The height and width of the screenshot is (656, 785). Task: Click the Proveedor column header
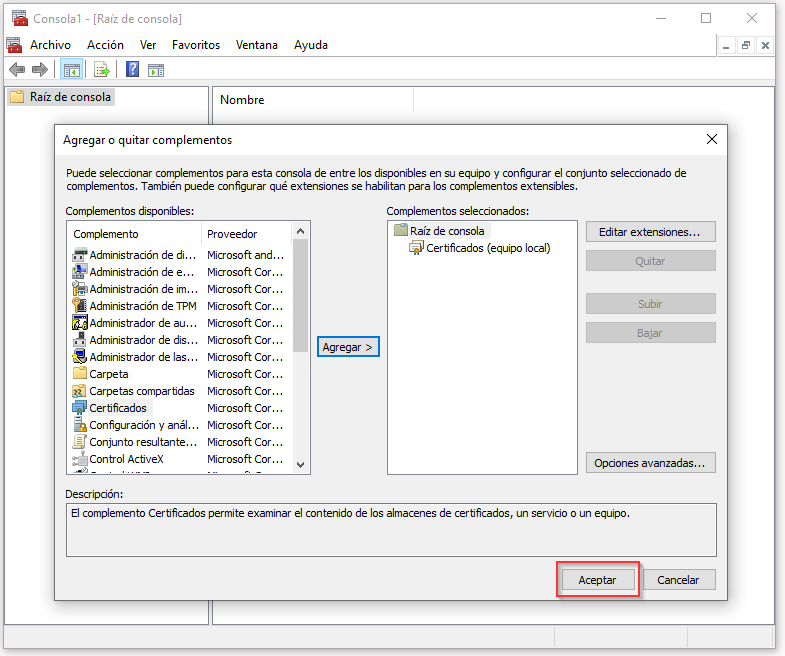click(232, 234)
